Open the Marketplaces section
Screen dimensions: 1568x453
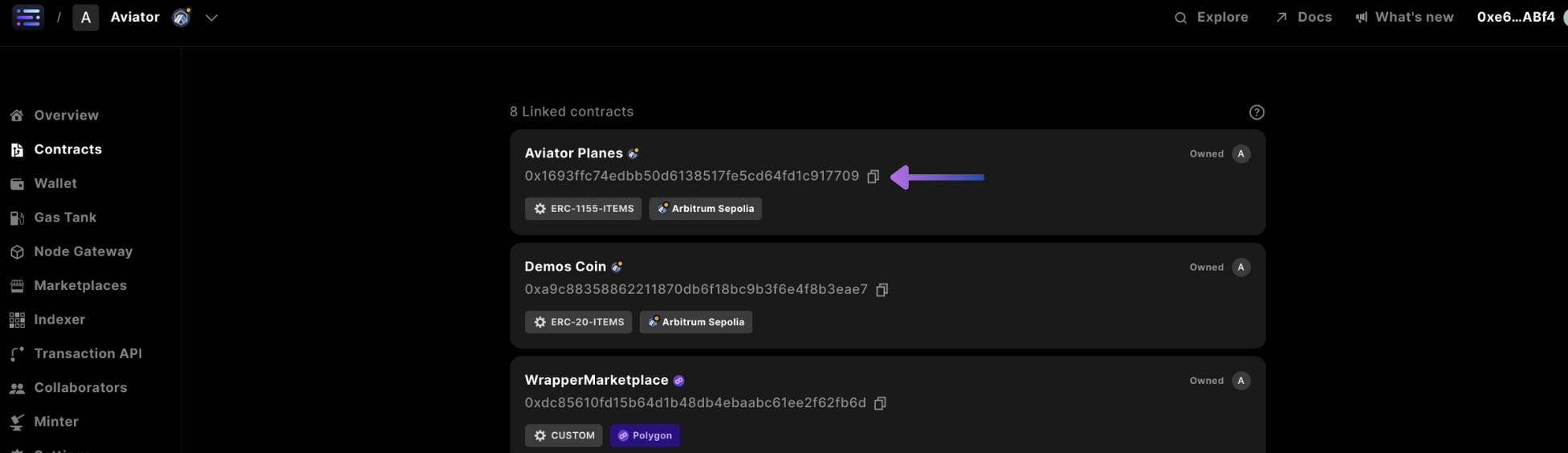tap(79, 286)
